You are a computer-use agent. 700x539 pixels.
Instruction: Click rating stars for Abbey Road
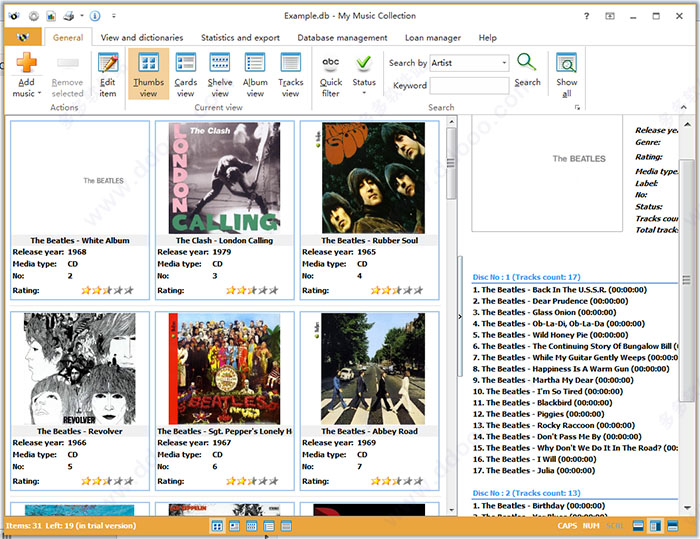pos(396,481)
